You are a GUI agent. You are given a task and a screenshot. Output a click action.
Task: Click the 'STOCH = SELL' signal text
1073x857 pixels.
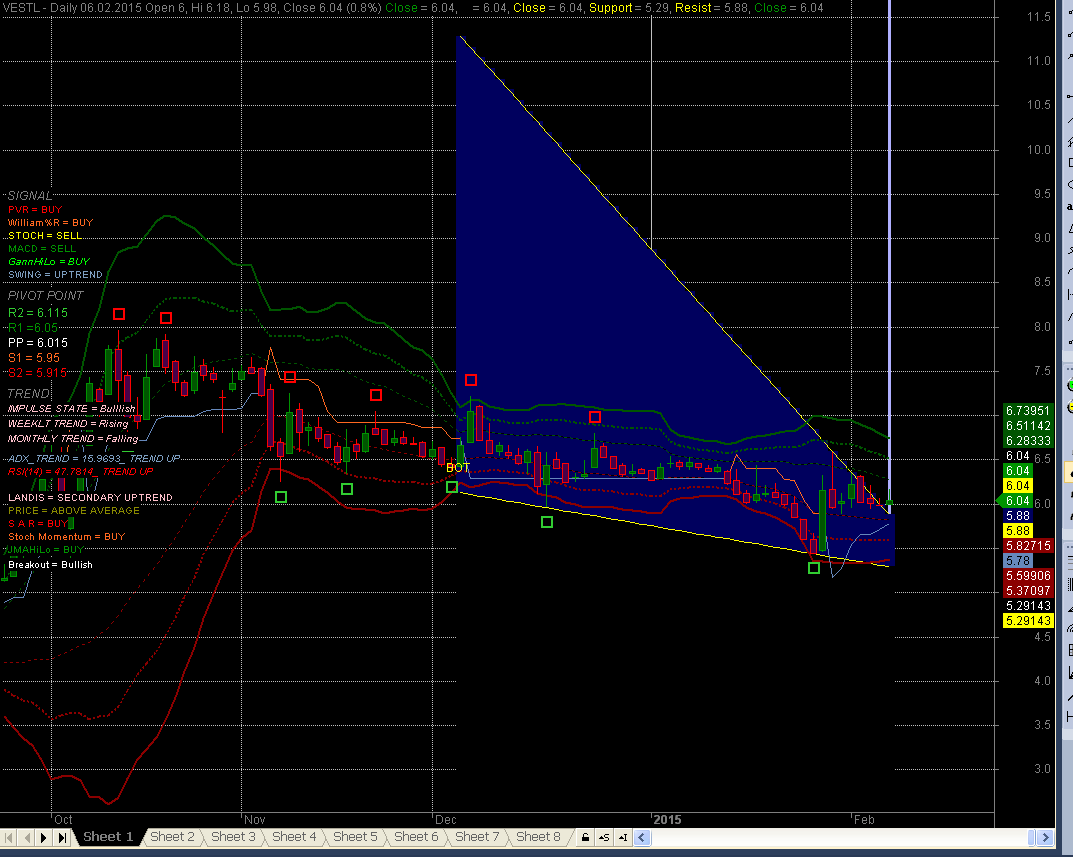tap(45, 236)
